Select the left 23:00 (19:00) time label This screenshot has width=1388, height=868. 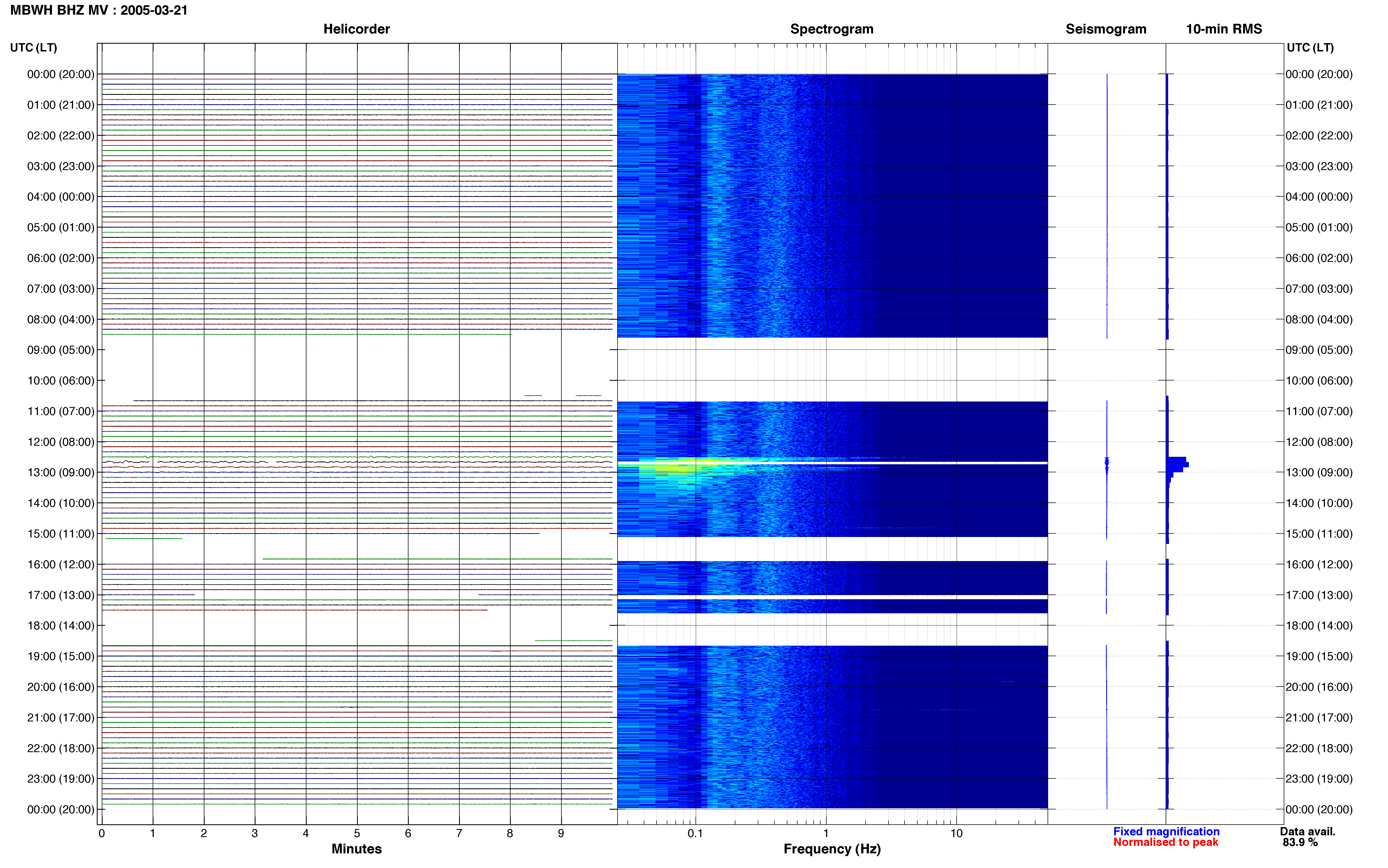60,779
